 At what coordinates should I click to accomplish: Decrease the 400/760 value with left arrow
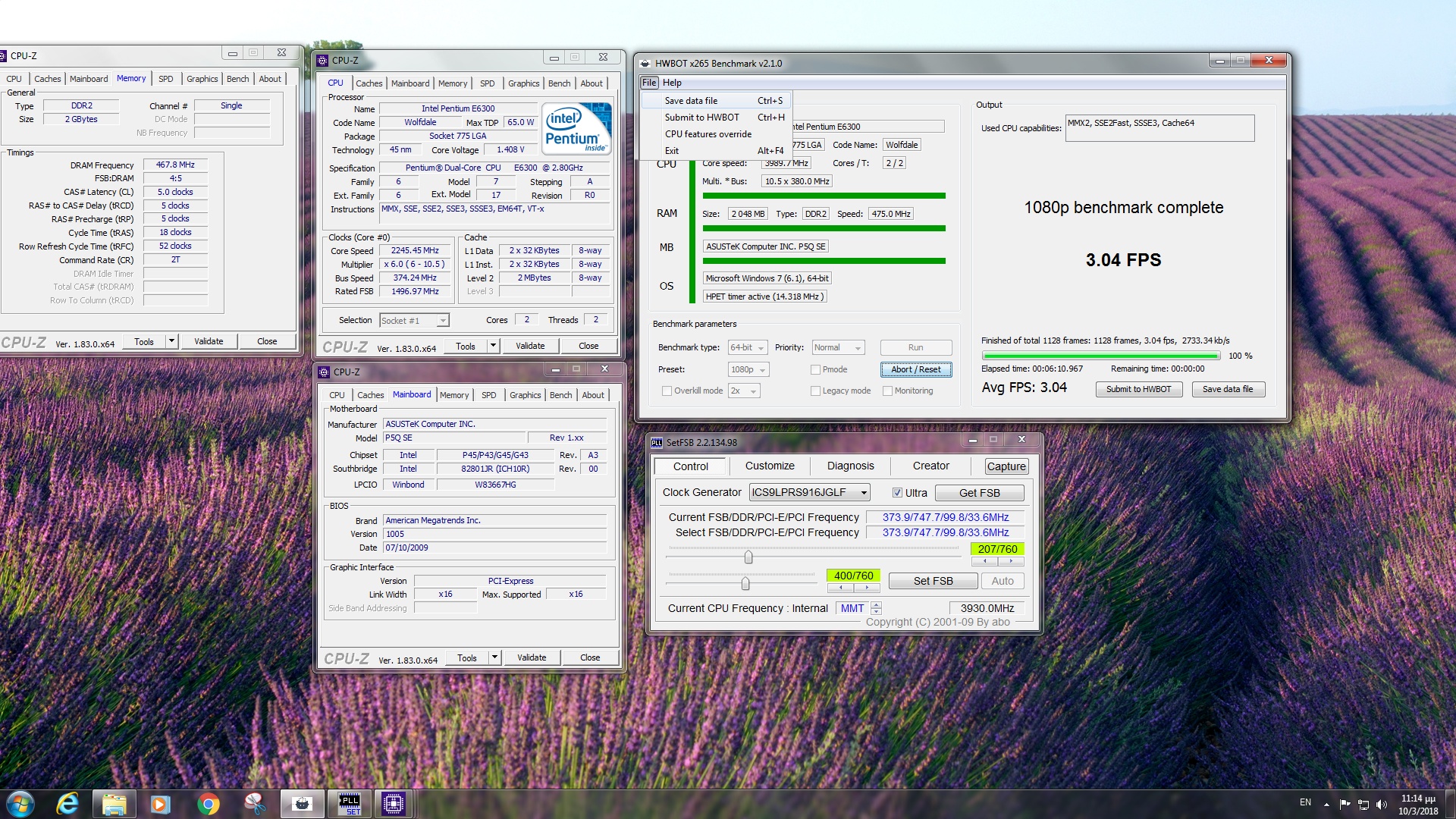click(x=840, y=588)
